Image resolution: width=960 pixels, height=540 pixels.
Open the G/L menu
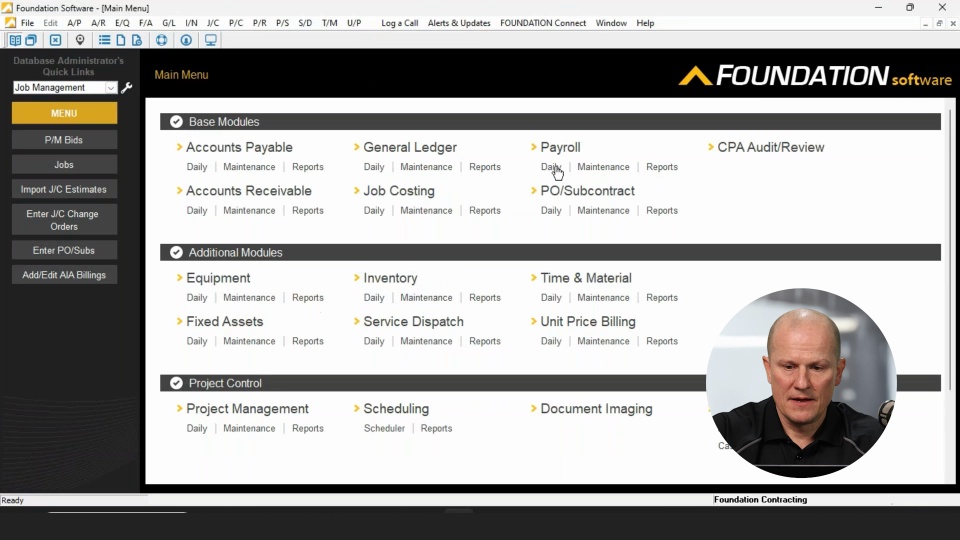tap(169, 23)
